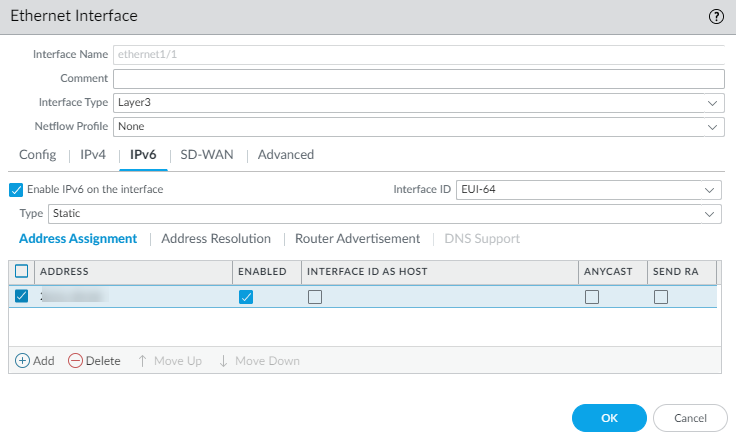The width and height of the screenshot is (736, 445).
Task: Click the Move Up arrow icon
Action: click(143, 361)
